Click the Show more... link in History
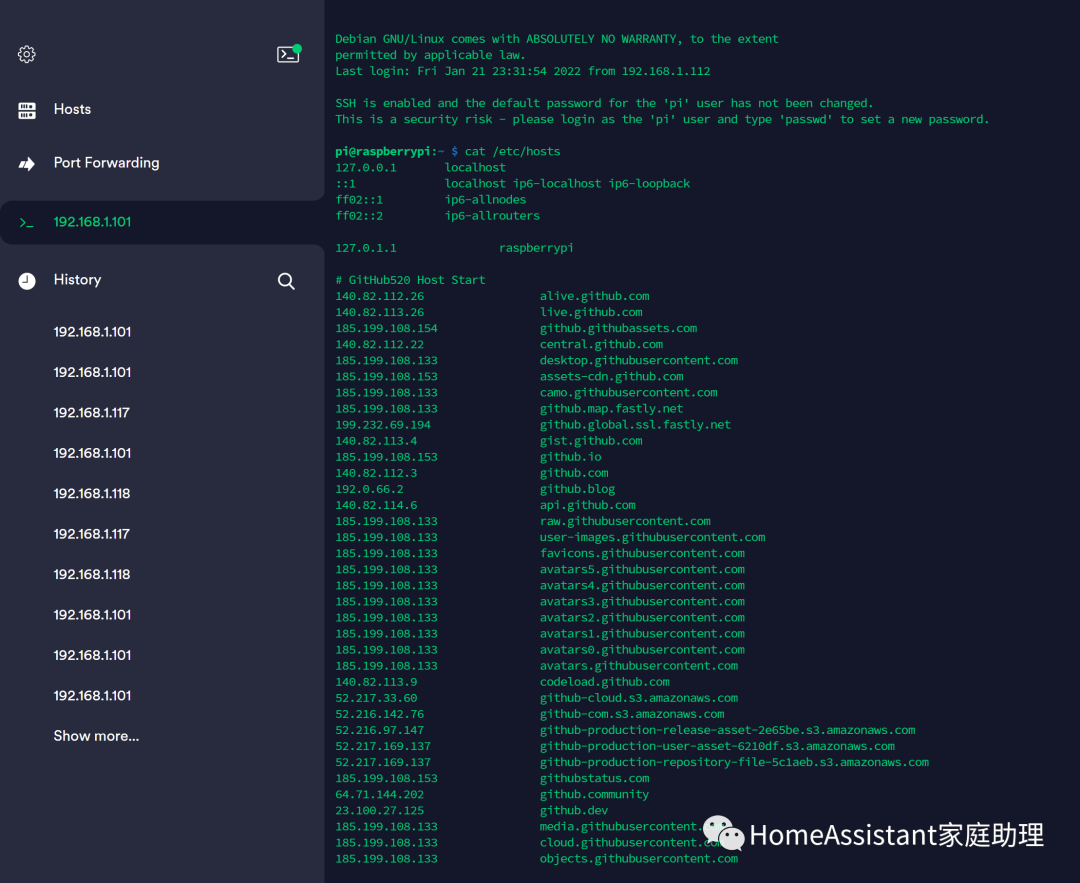The height and width of the screenshot is (883, 1080). [x=96, y=736]
